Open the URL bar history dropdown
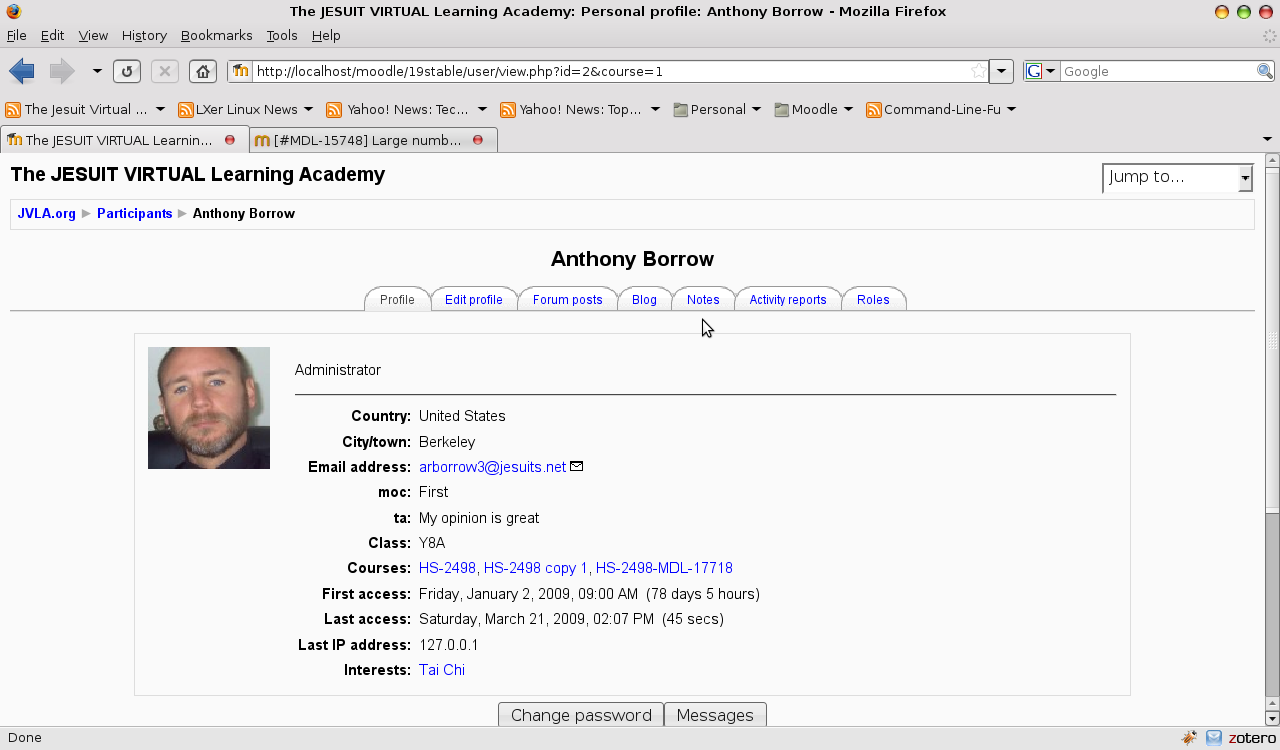This screenshot has height=750, width=1280. pyautogui.click(x=1002, y=71)
